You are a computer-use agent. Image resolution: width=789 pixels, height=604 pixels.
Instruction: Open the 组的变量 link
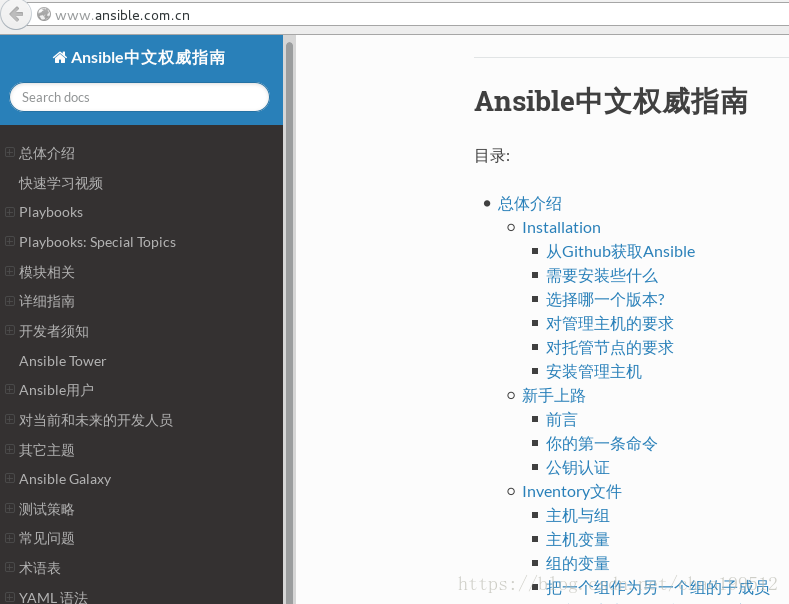(x=578, y=564)
